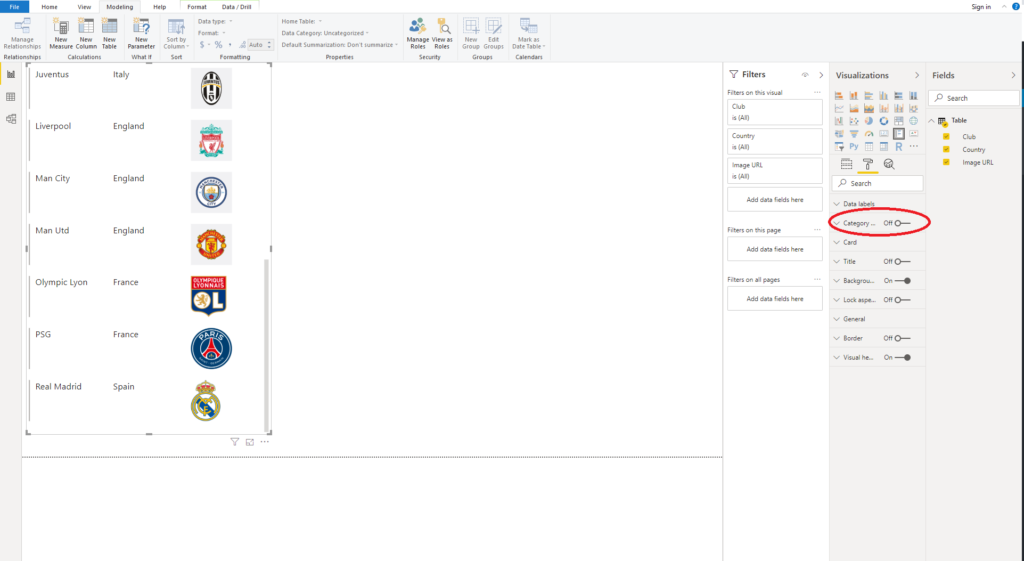Toggle the Border switch on
Image resolution: width=1024 pixels, height=561 pixels.
coord(903,338)
